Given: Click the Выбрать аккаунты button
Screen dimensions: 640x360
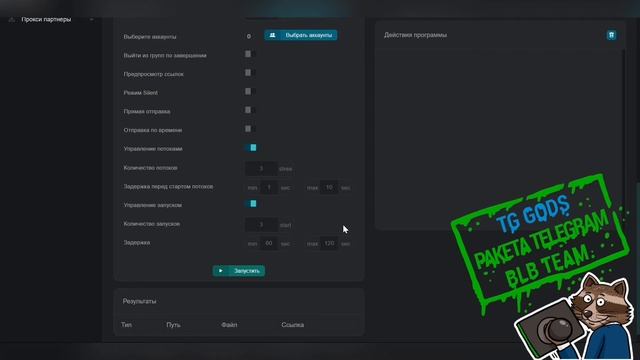Looking at the screenshot, I should (x=301, y=35).
